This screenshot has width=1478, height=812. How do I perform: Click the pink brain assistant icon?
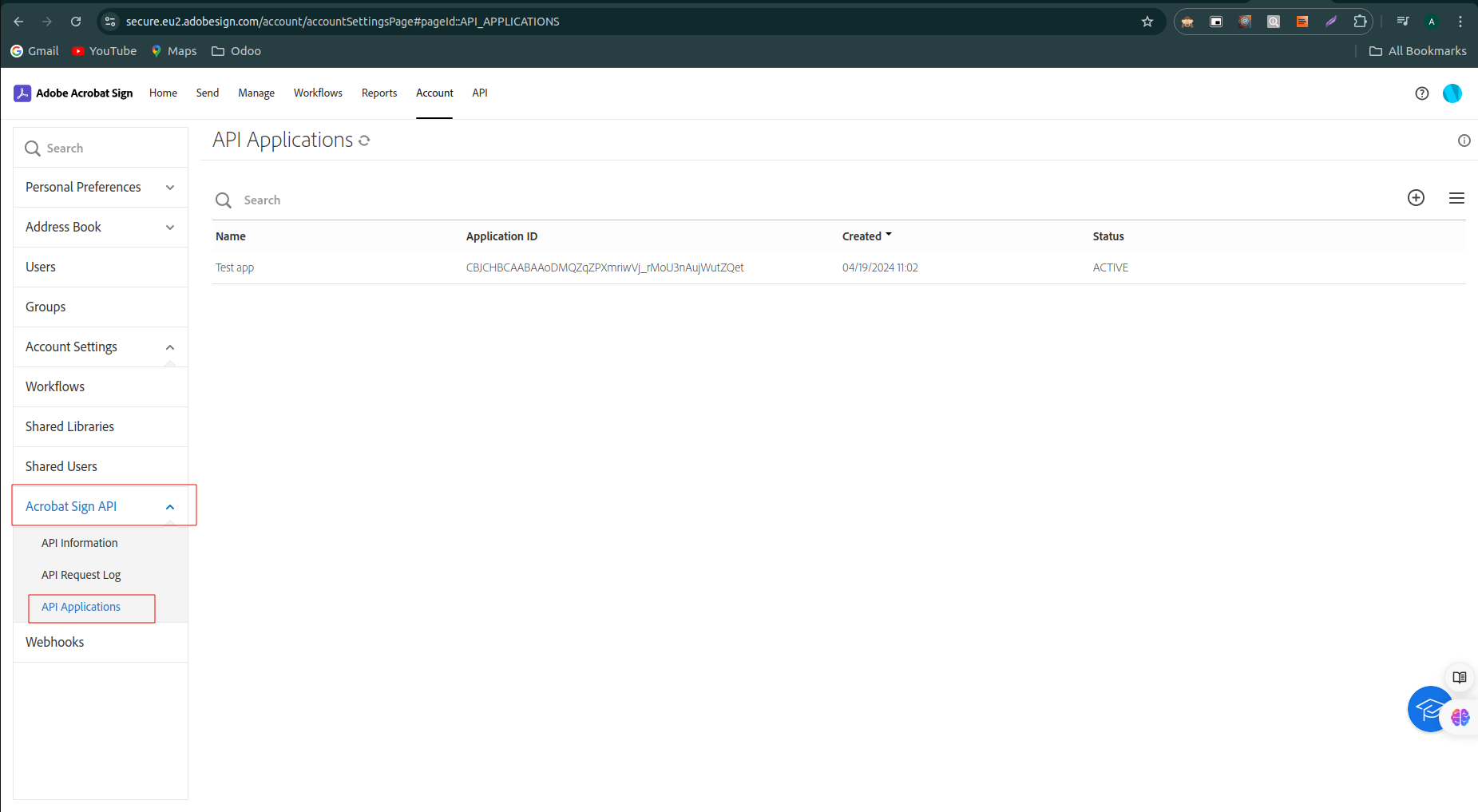point(1460,717)
